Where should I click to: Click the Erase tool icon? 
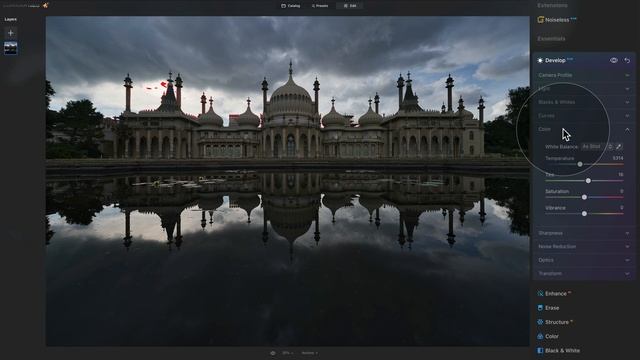click(x=540, y=308)
